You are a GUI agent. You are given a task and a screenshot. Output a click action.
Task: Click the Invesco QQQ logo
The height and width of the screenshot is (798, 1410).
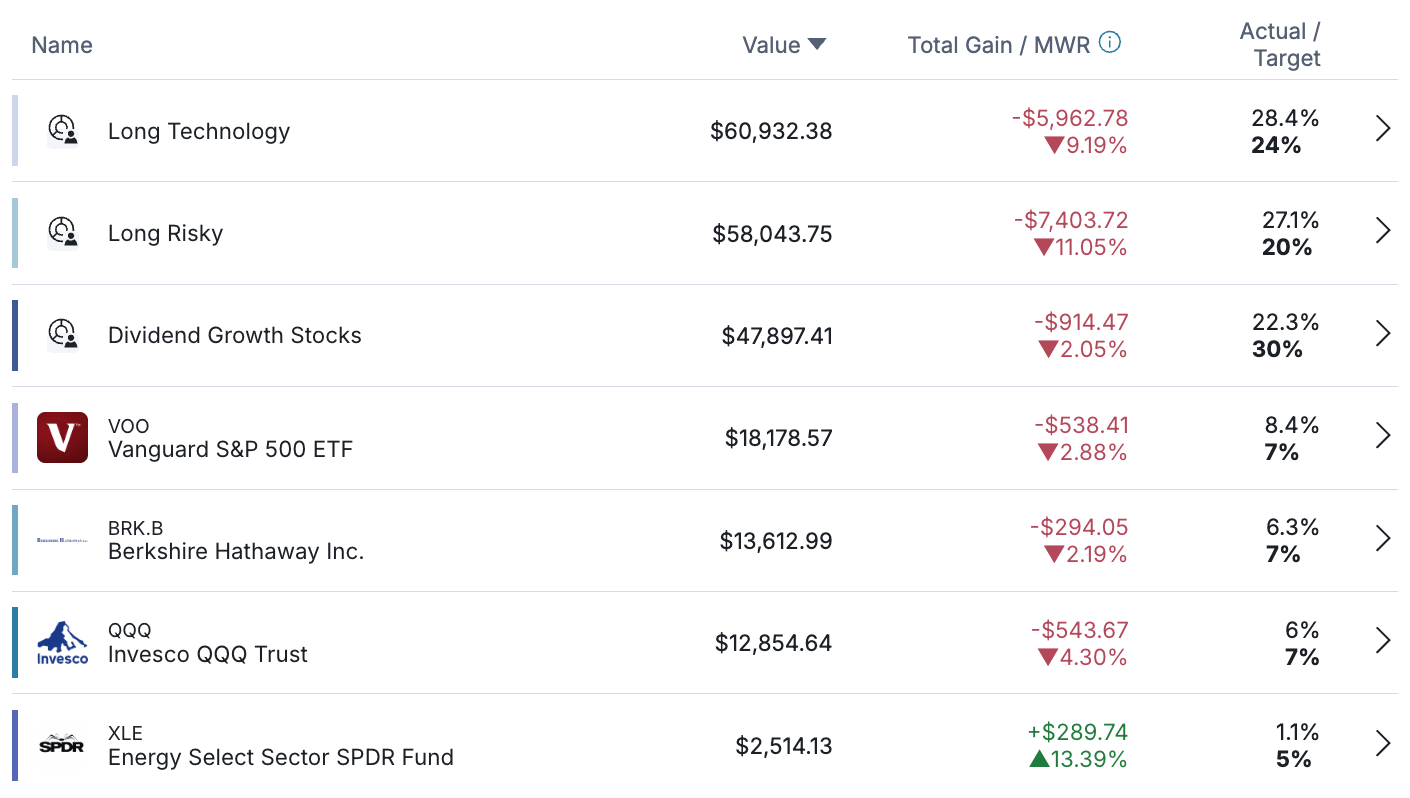(x=63, y=643)
